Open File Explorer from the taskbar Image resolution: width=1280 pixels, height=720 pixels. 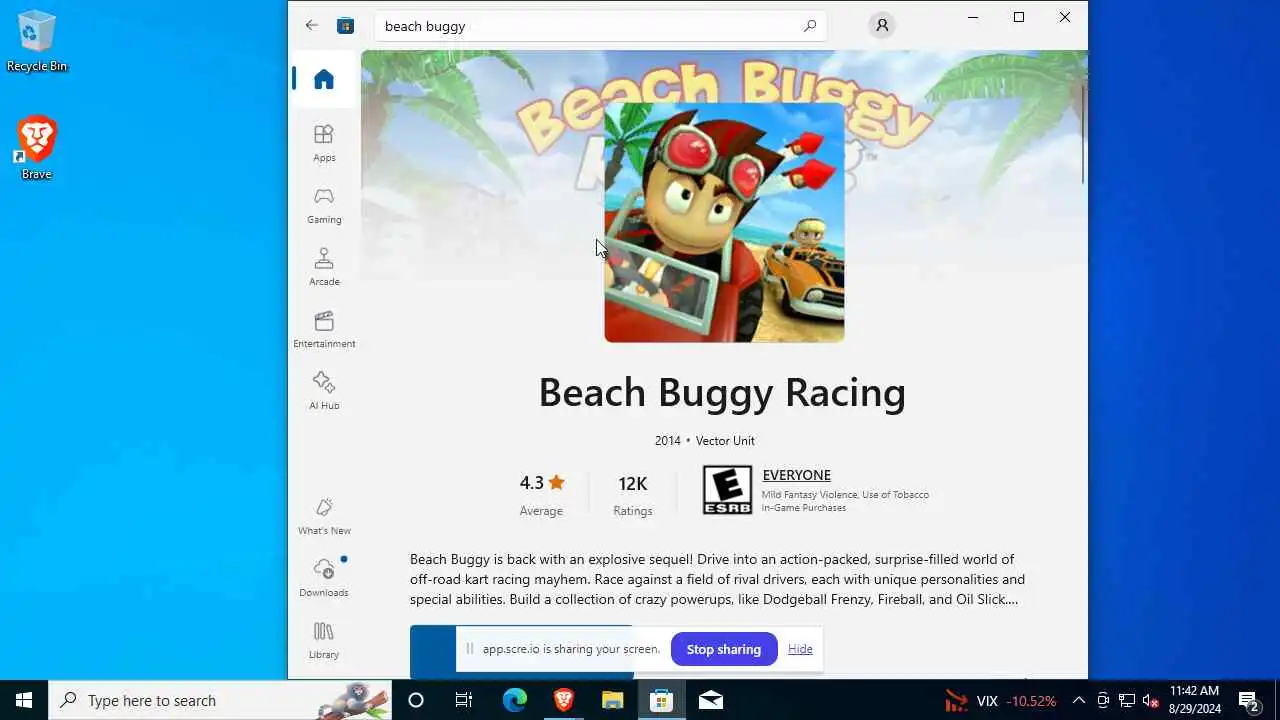point(612,700)
